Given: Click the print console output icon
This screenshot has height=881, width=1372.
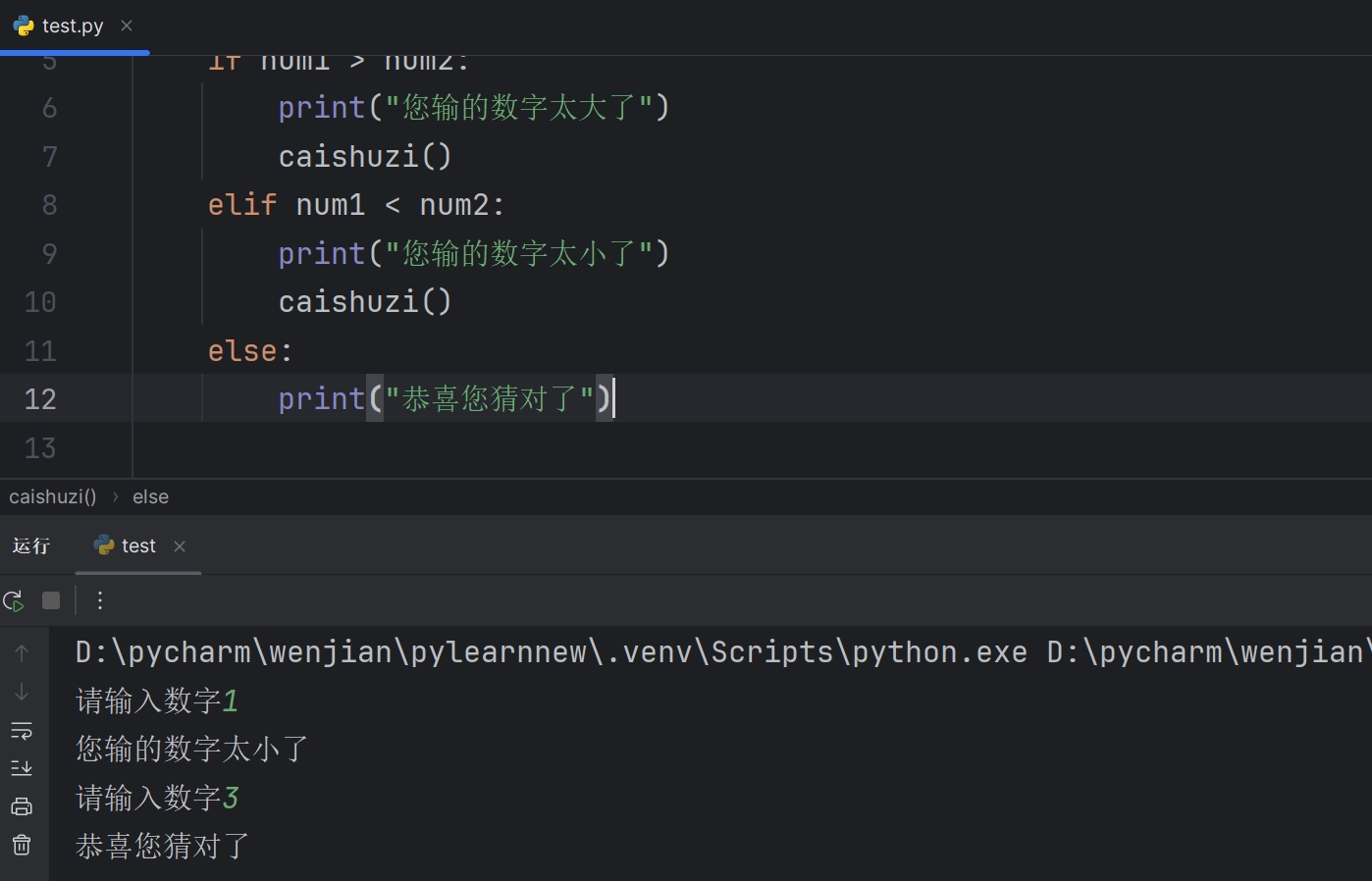Looking at the screenshot, I should click(x=22, y=806).
